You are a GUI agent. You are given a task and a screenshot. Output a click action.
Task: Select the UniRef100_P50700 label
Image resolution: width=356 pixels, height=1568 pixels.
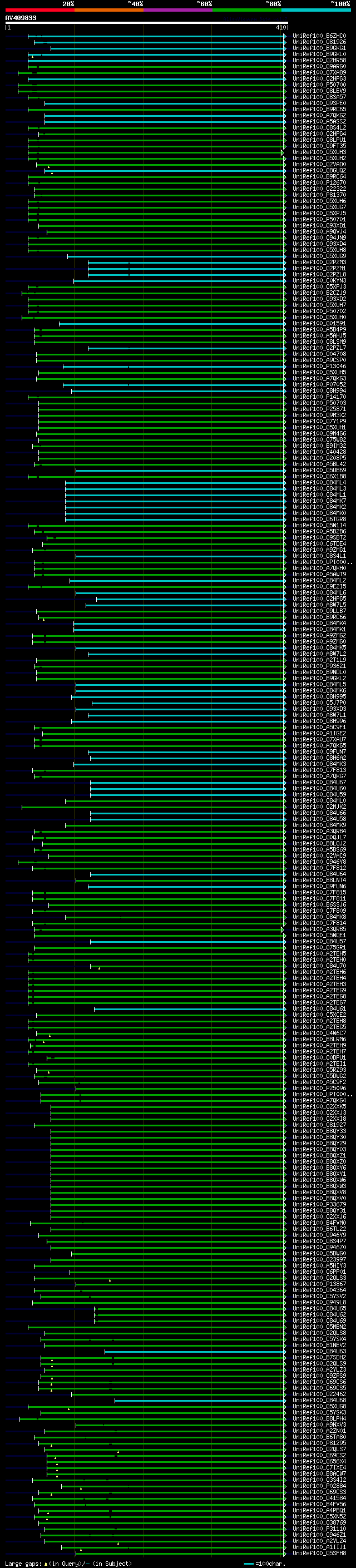[x=319, y=85]
